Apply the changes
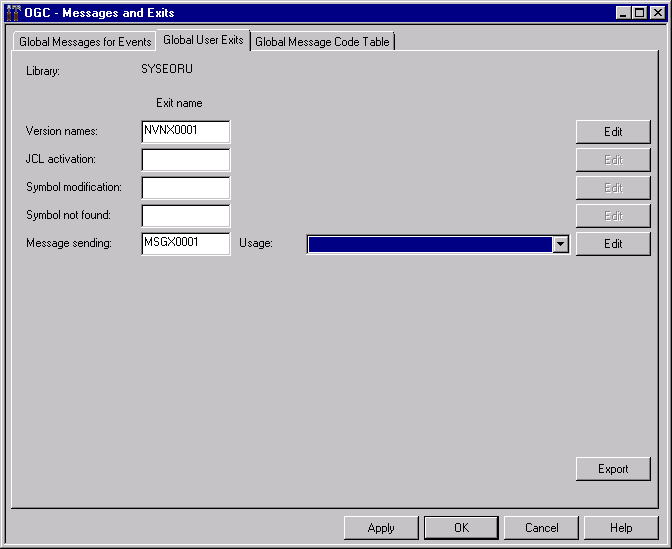 click(x=381, y=528)
